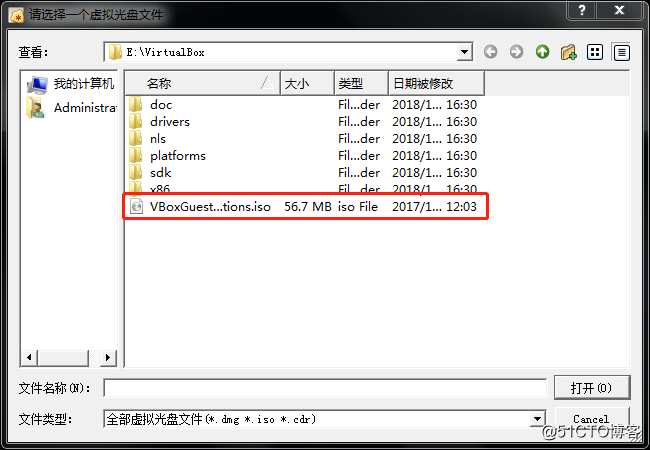Sort by the 大小 size column header

click(x=308, y=83)
